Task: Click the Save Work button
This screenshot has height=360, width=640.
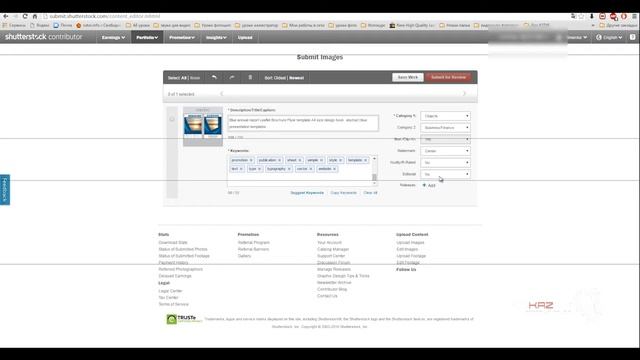Action: click(x=408, y=78)
